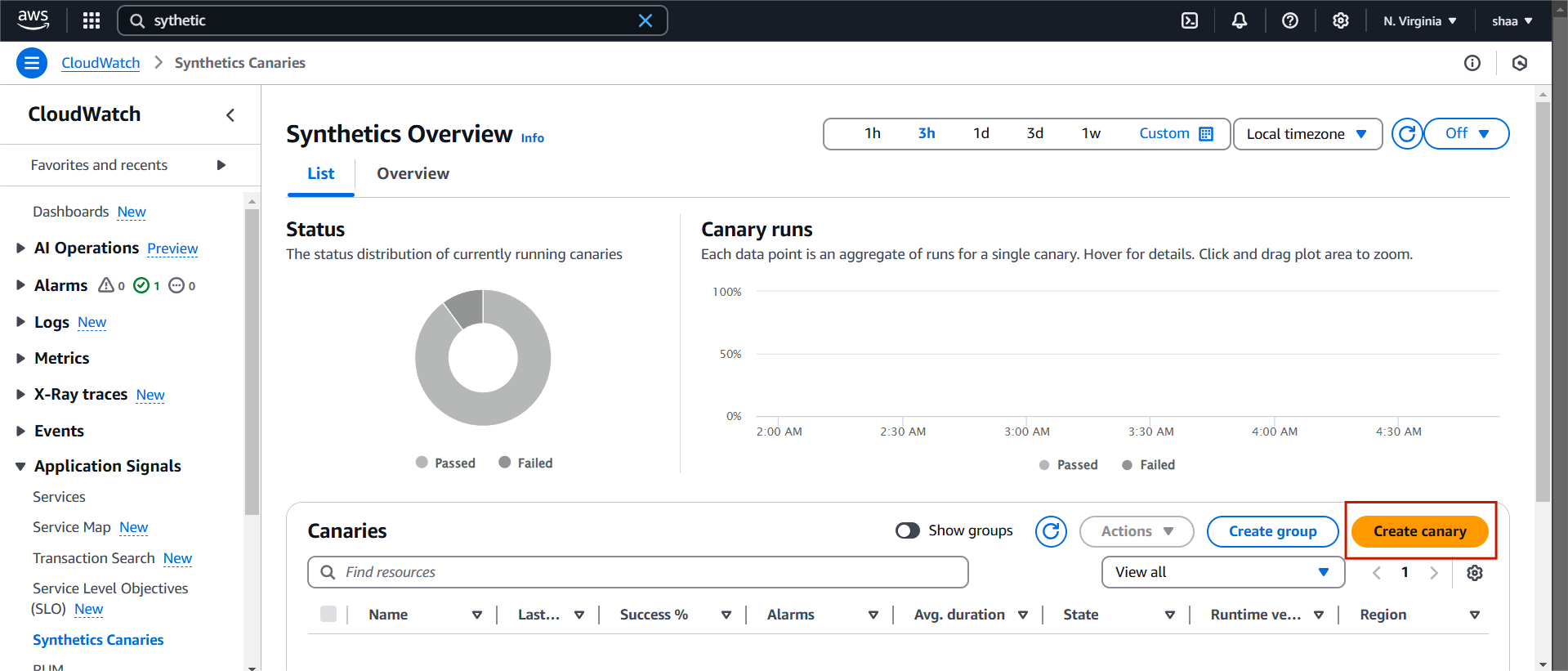This screenshot has width=1568, height=671.
Task: Open the N. Virginia region selector
Action: click(1420, 20)
